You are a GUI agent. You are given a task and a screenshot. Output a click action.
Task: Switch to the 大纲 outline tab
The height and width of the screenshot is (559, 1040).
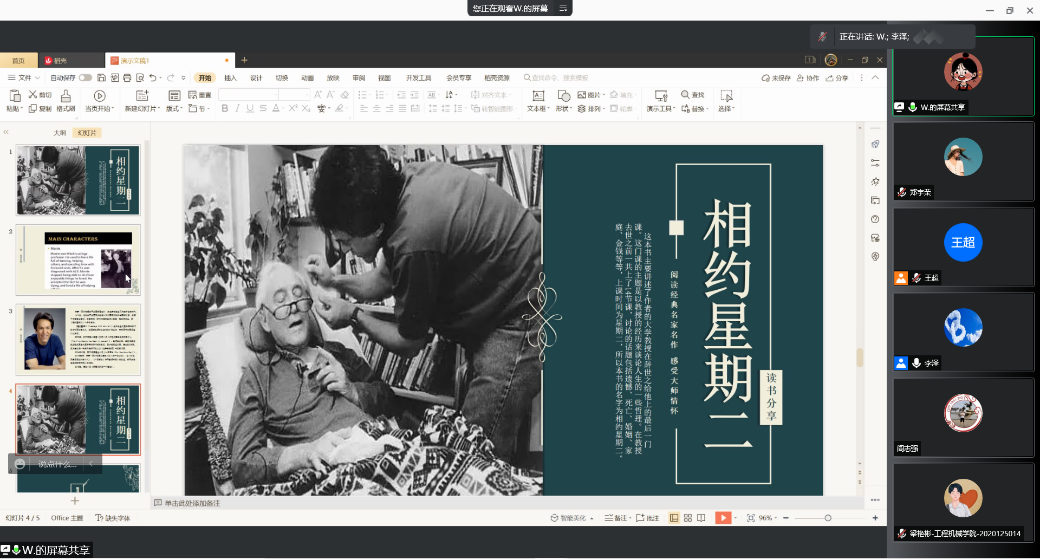coord(59,132)
